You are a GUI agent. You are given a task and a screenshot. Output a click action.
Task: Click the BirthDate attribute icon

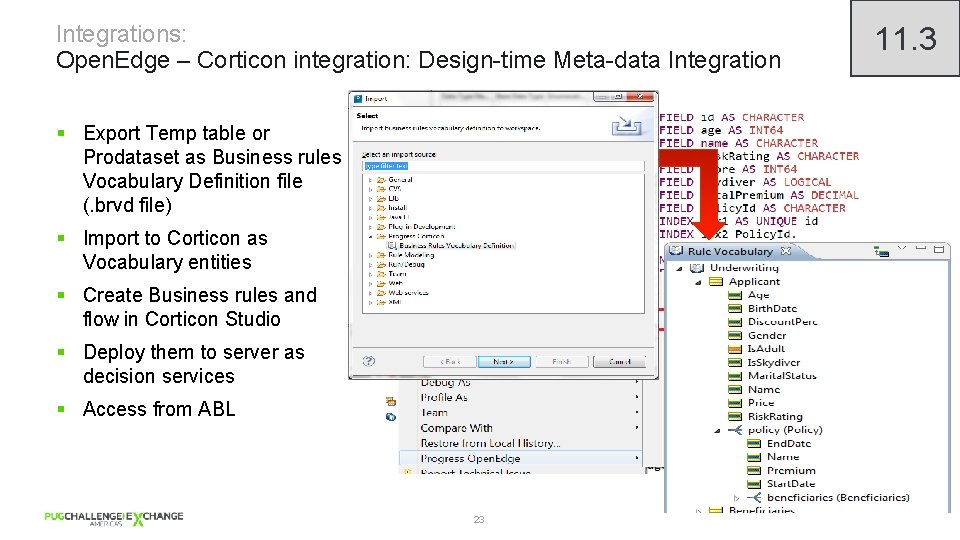tap(735, 309)
